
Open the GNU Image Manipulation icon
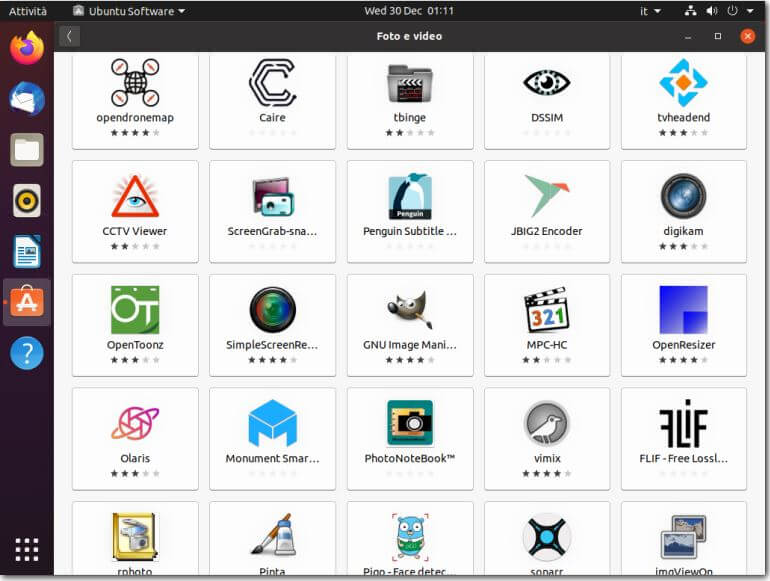tap(410, 309)
